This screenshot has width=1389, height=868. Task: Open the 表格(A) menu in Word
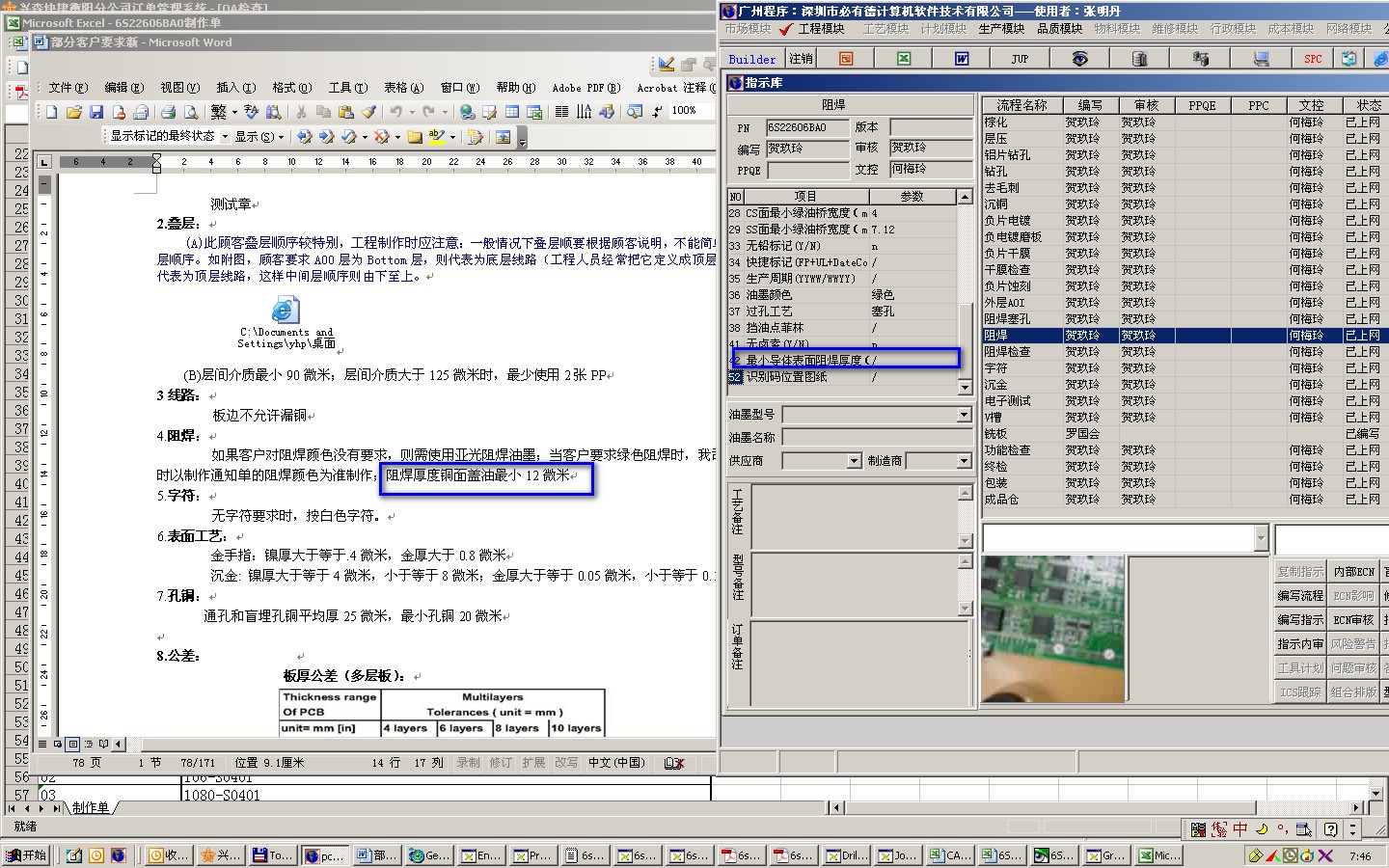[x=403, y=88]
